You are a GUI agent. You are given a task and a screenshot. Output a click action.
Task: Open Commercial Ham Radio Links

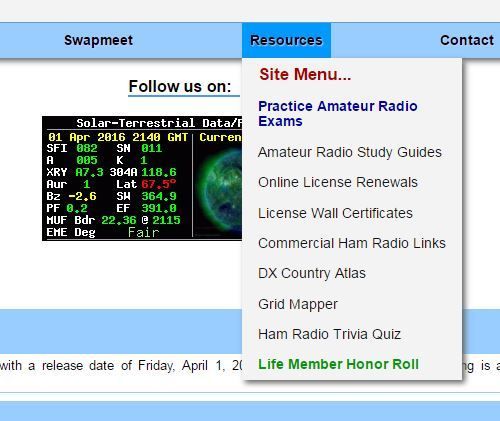[352, 243]
